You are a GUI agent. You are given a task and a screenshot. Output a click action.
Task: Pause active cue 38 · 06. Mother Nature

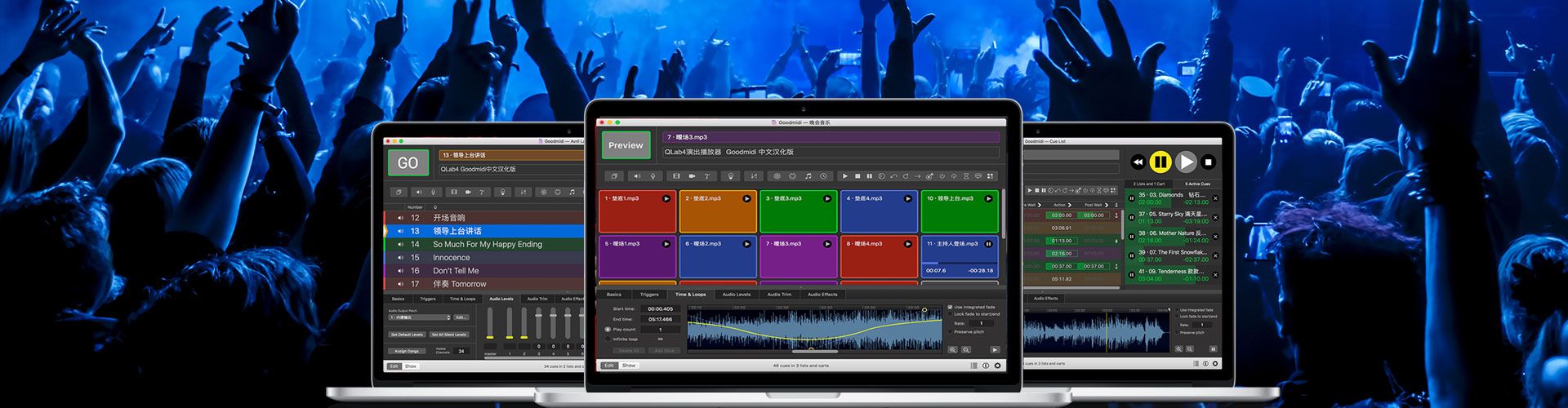click(x=1132, y=237)
